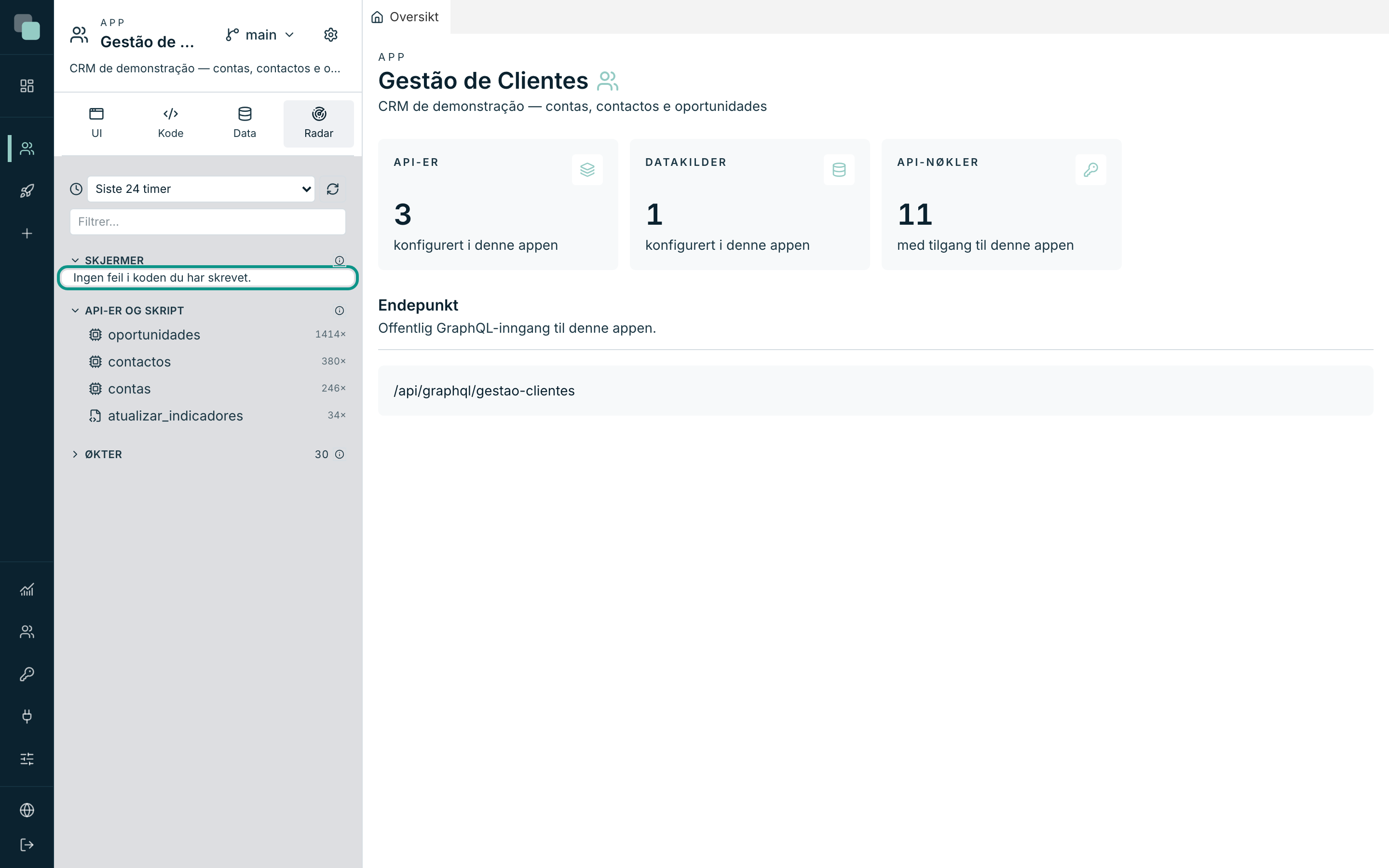Click the log out icon
Screen dimensions: 1389x868
tap(27, 844)
